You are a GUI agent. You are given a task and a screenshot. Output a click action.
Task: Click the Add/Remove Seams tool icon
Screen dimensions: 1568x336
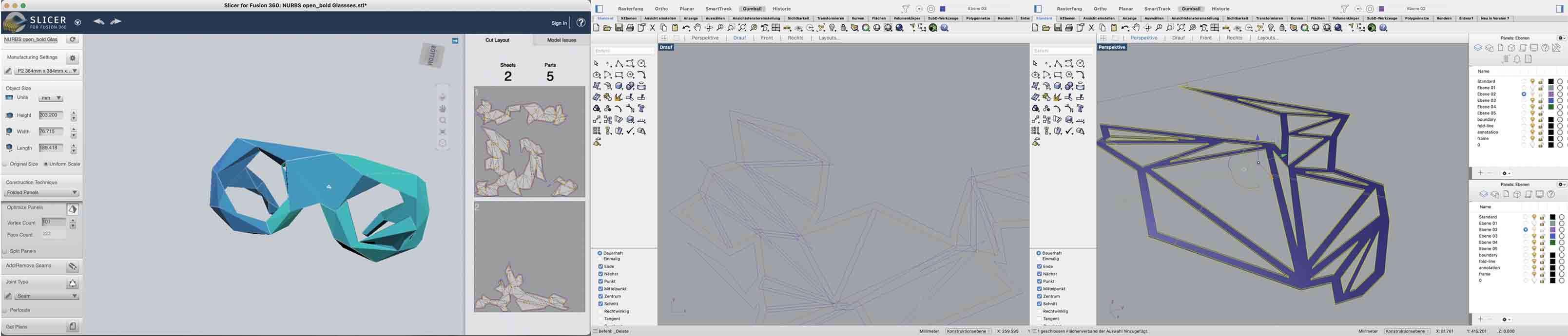[x=73, y=267]
